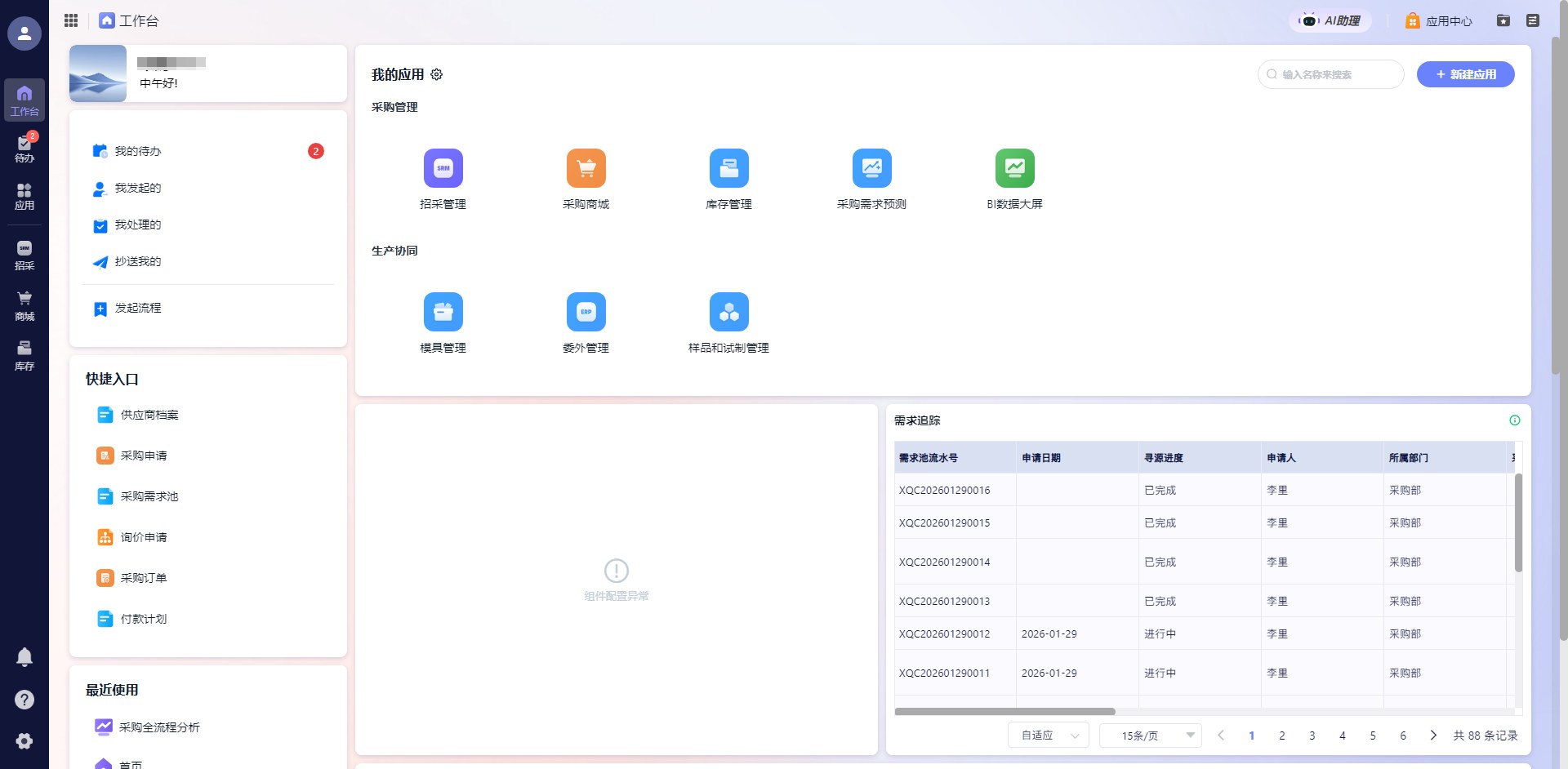Open 招采 in the left sidebar

(24, 256)
